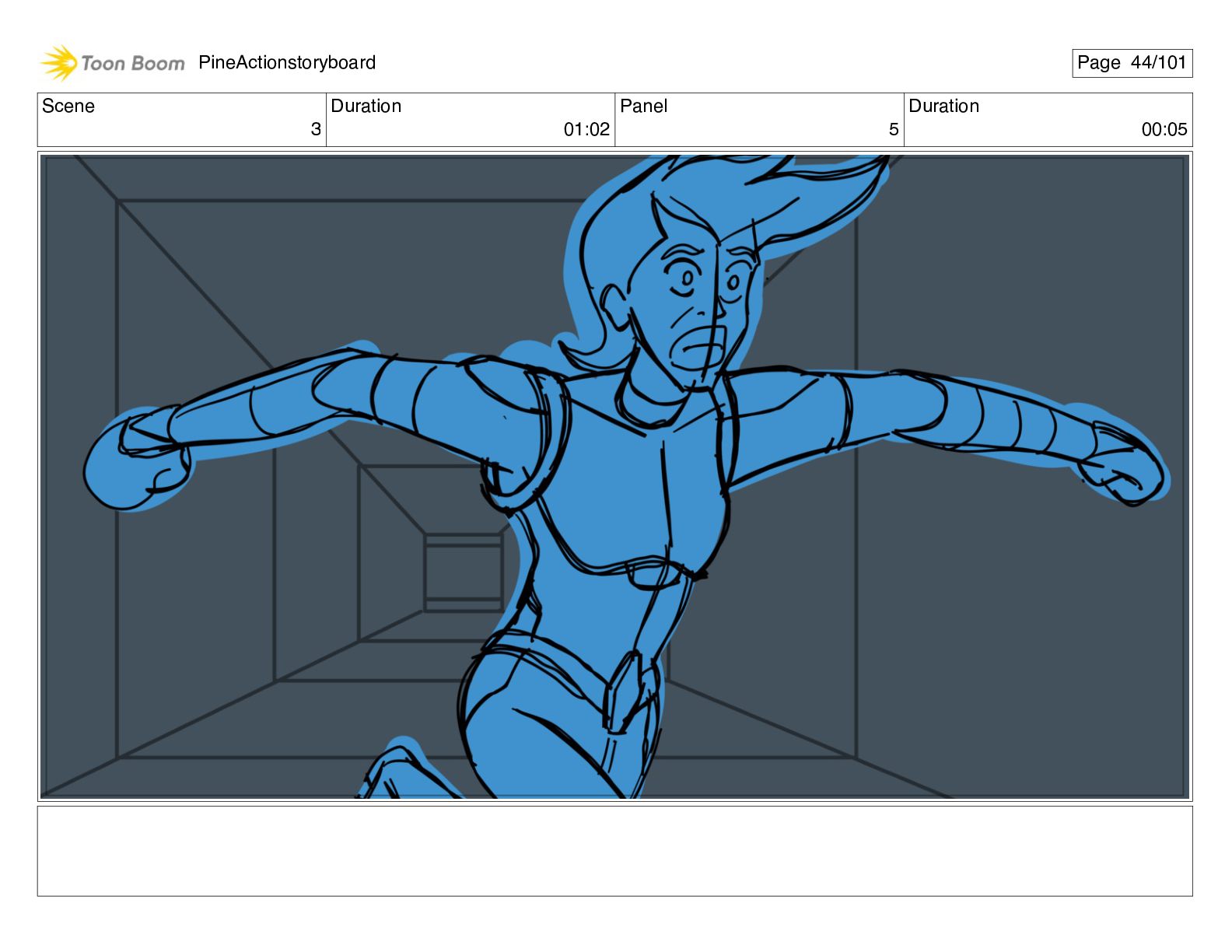Click the empty notes box below panel
1232x952 pixels.
coord(614,851)
